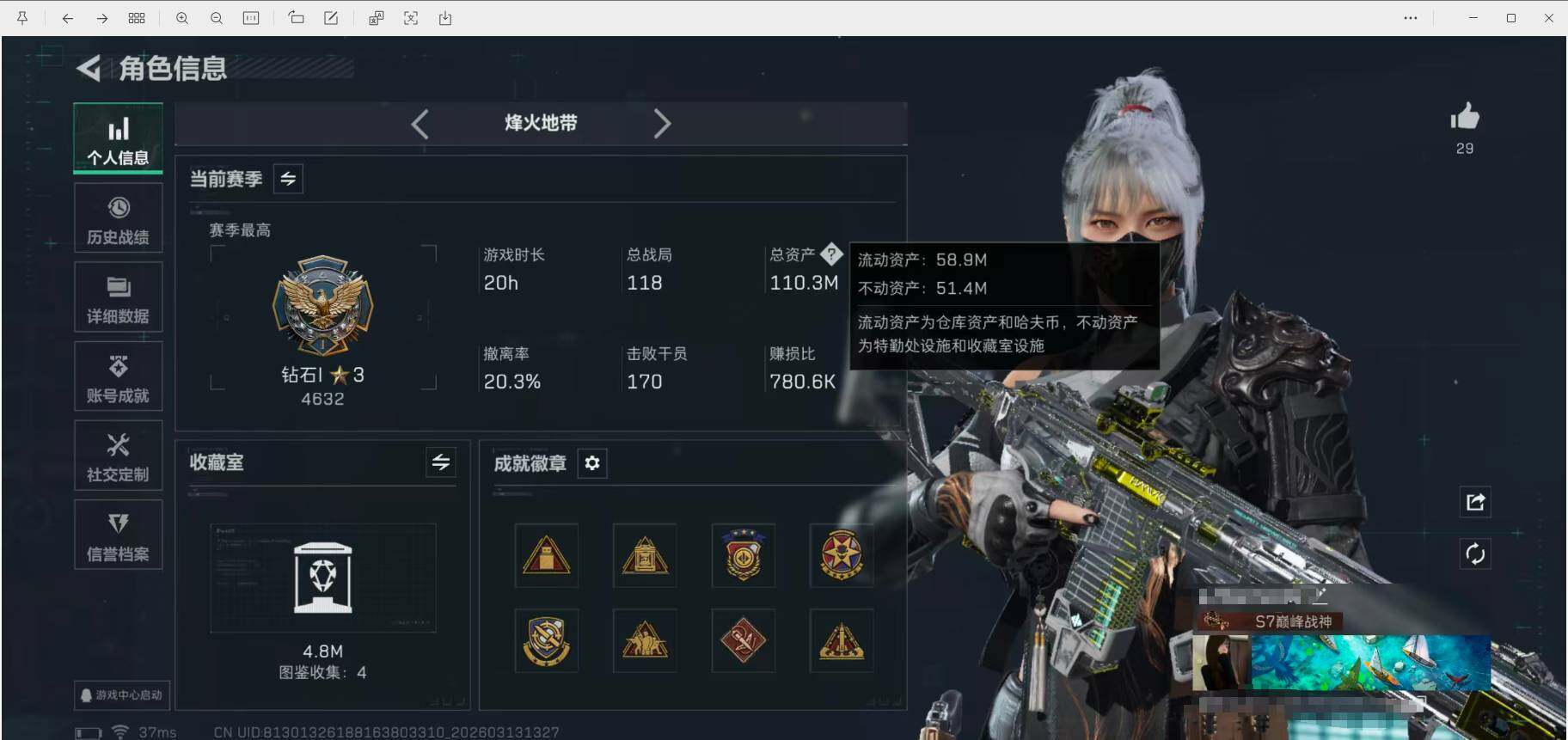Click the 不动资产: 51.4M tooltip line
1568x740 pixels.
pos(922,288)
